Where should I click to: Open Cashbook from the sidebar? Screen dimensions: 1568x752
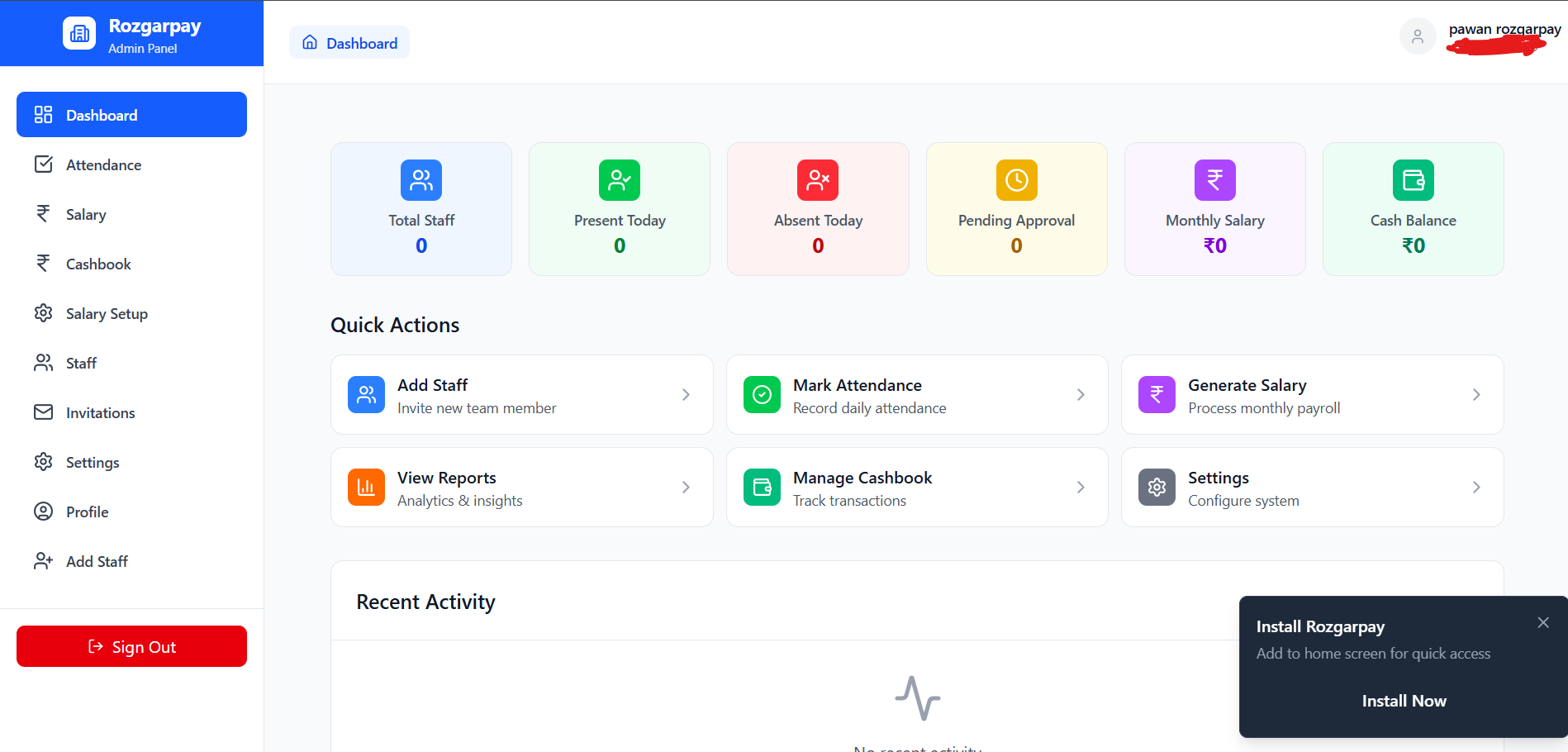tap(131, 264)
